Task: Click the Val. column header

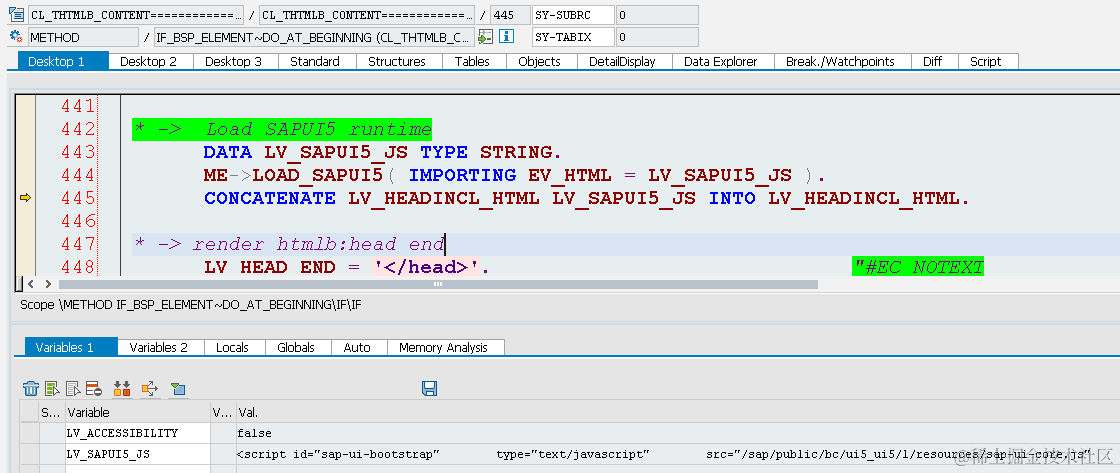Action: pyautogui.click(x=678, y=412)
